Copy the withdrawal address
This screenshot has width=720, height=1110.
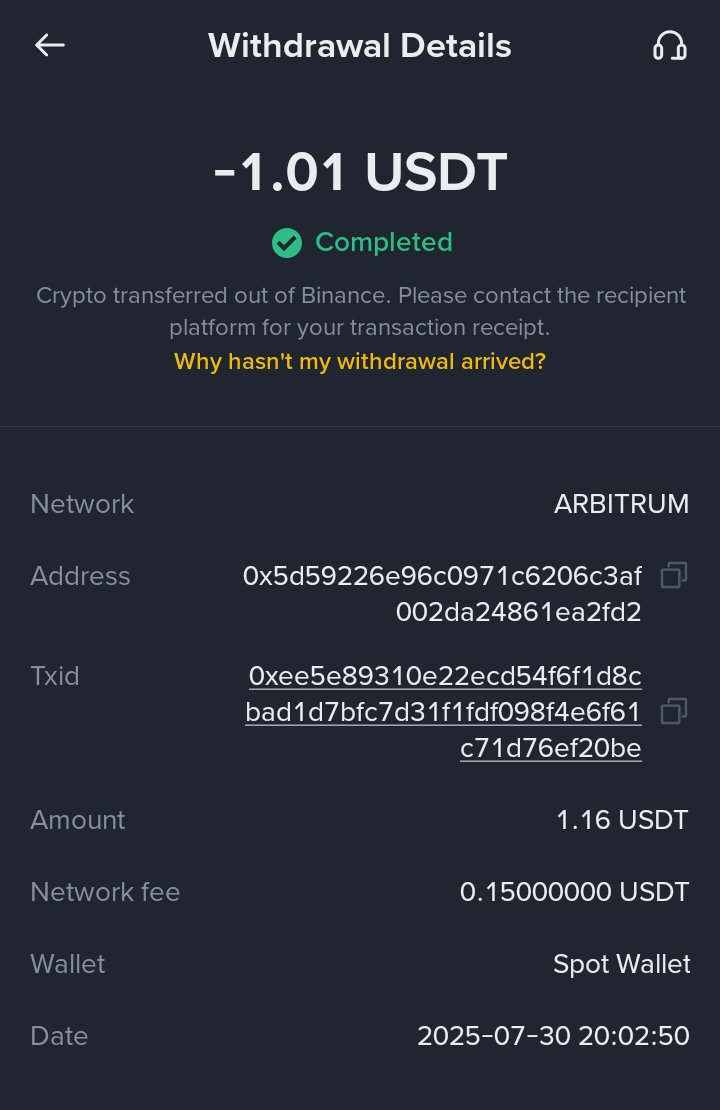[x=674, y=576]
